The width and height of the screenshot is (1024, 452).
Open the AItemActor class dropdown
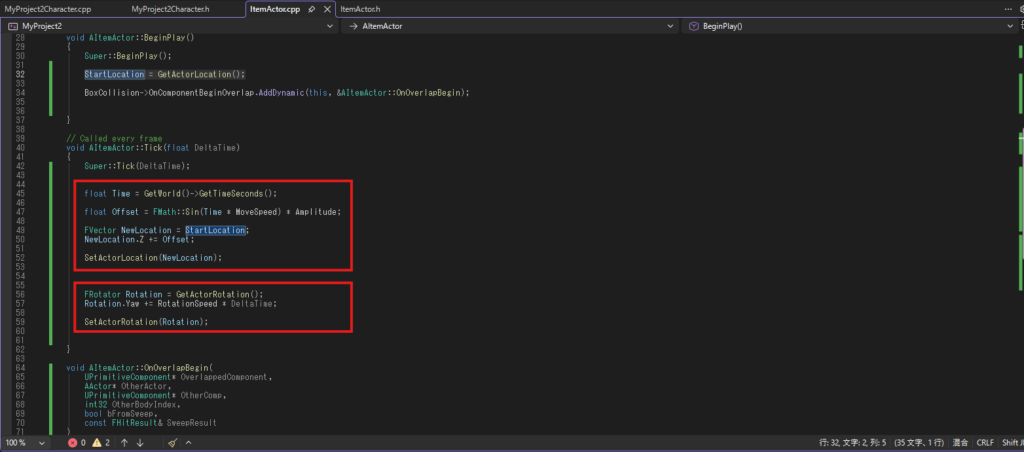click(510, 26)
